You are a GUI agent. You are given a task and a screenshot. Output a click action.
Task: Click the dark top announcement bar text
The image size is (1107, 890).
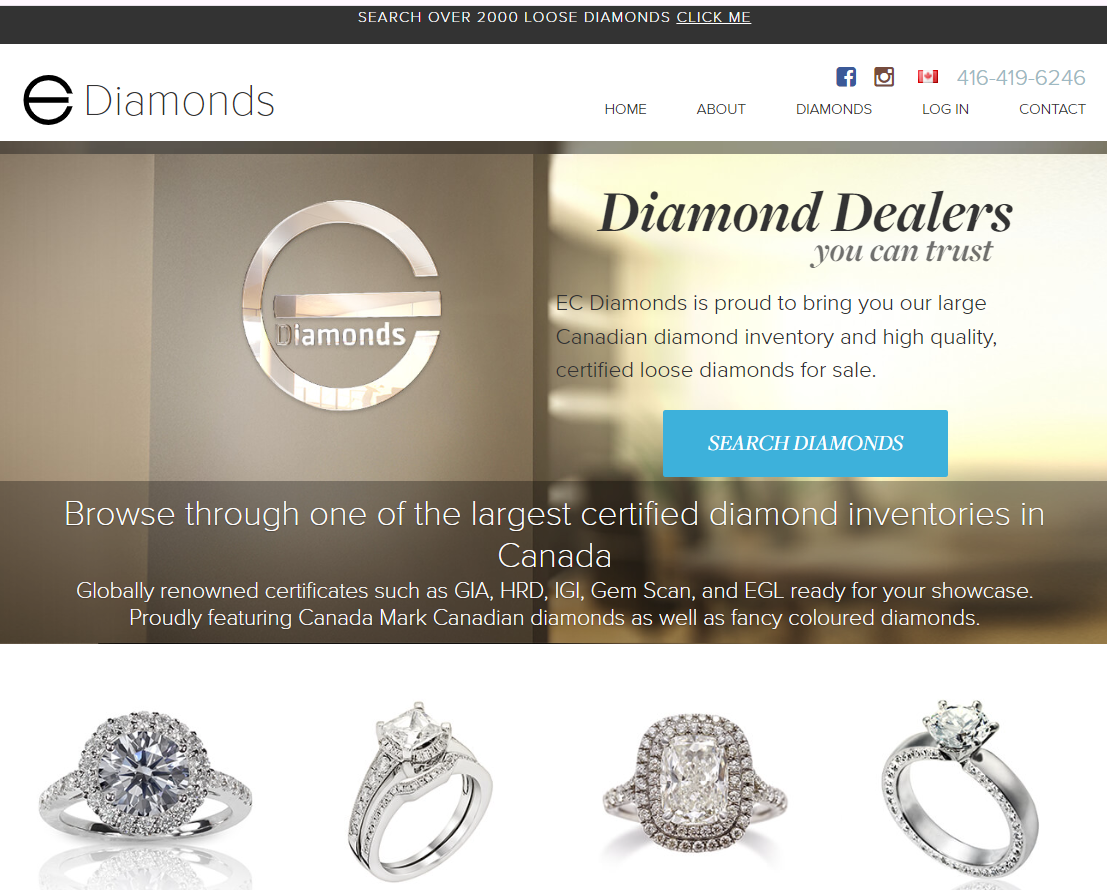coord(554,17)
